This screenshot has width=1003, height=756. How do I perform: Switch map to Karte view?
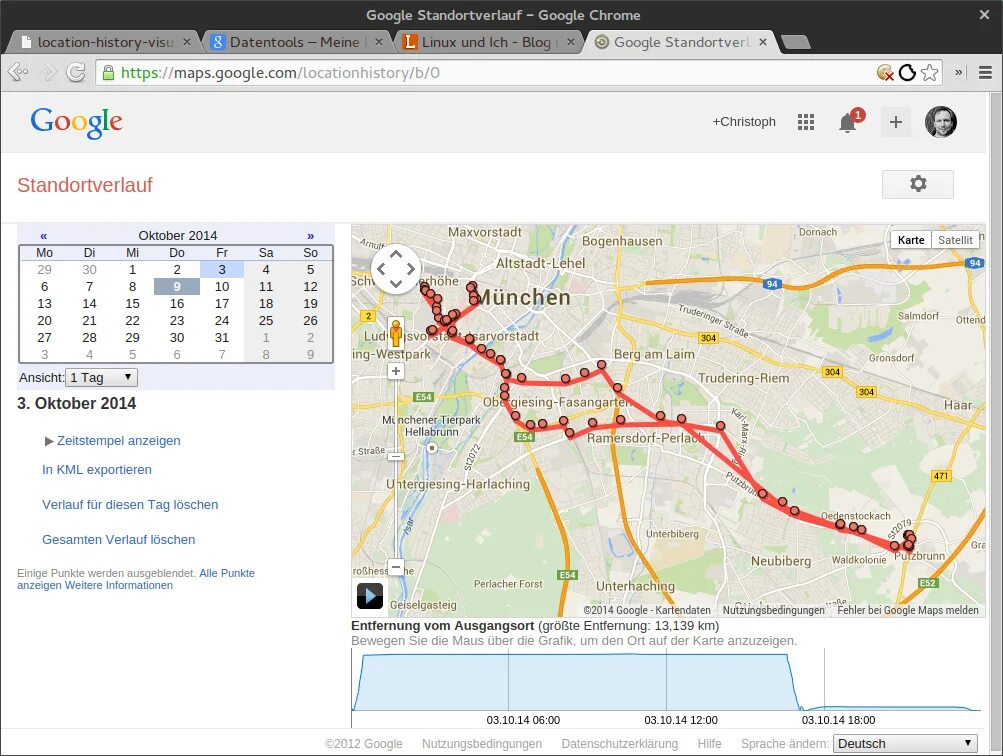tap(911, 240)
